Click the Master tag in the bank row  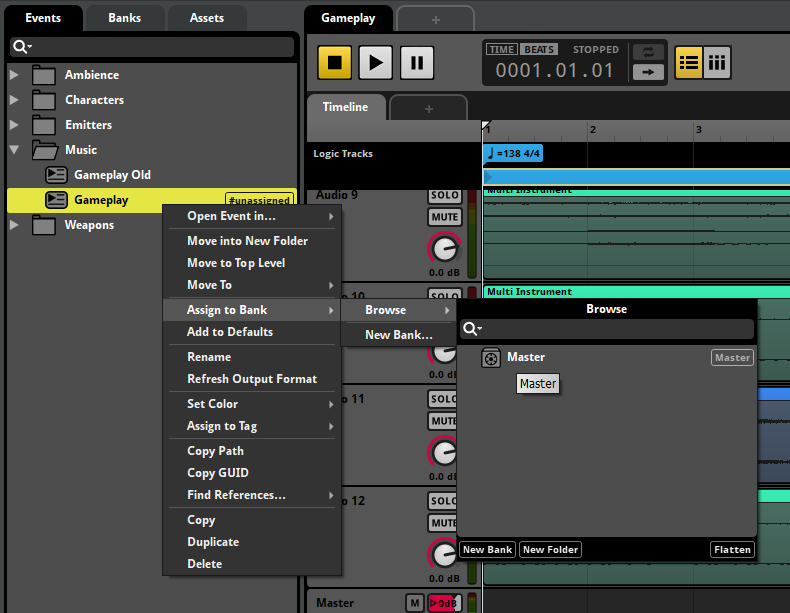click(732, 358)
